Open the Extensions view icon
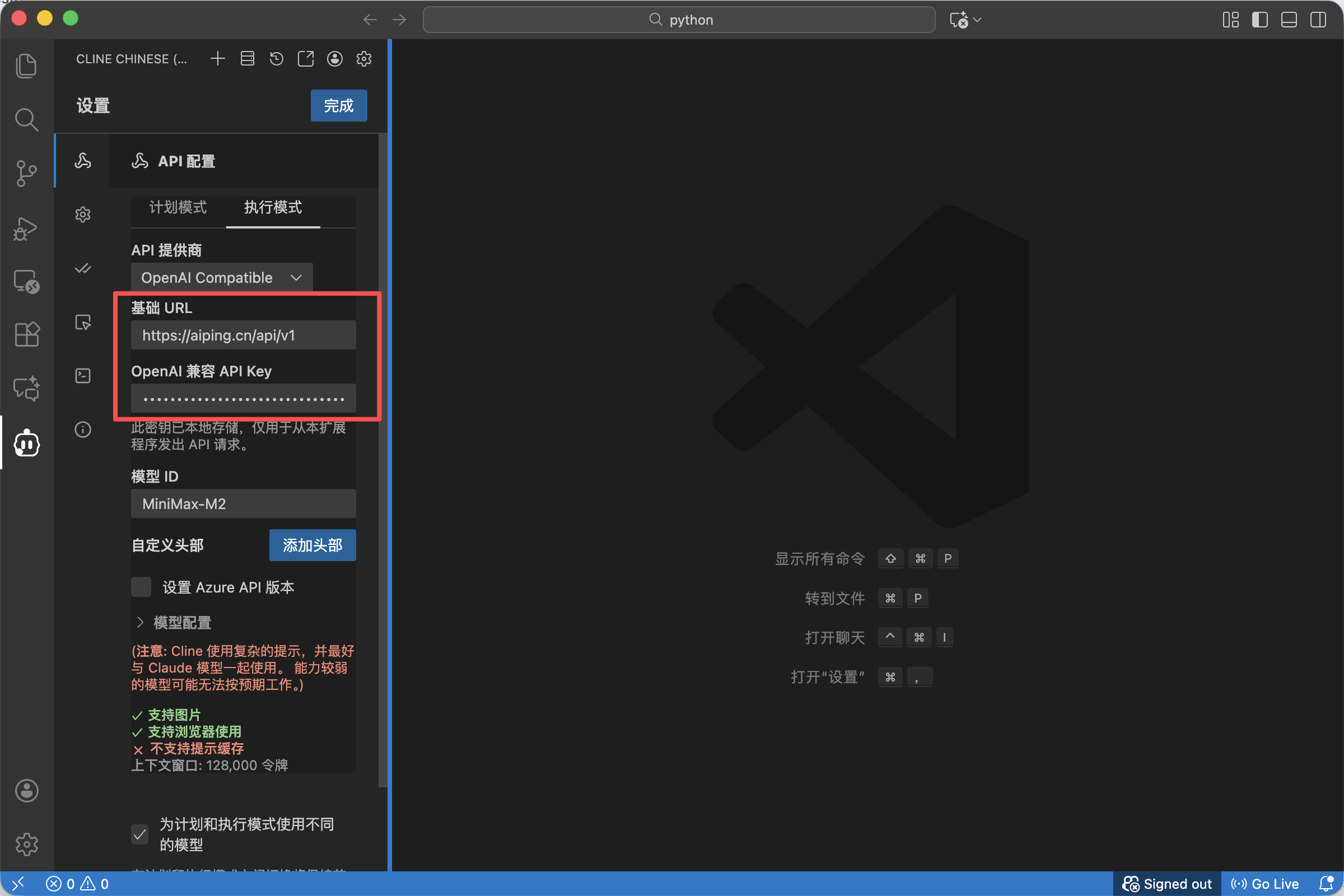 (26, 334)
